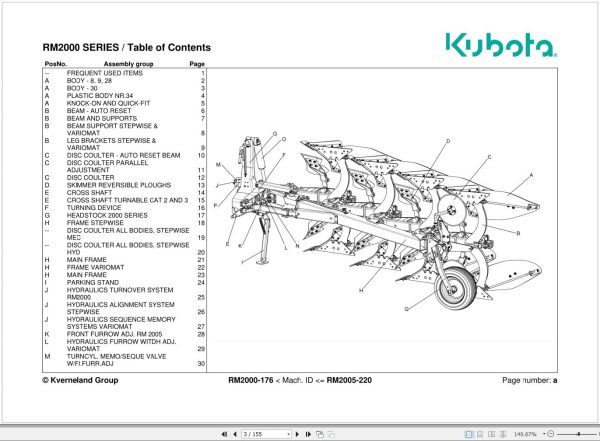Click the BODY - 30 entry
The width and height of the screenshot is (600, 441).
tap(82, 88)
